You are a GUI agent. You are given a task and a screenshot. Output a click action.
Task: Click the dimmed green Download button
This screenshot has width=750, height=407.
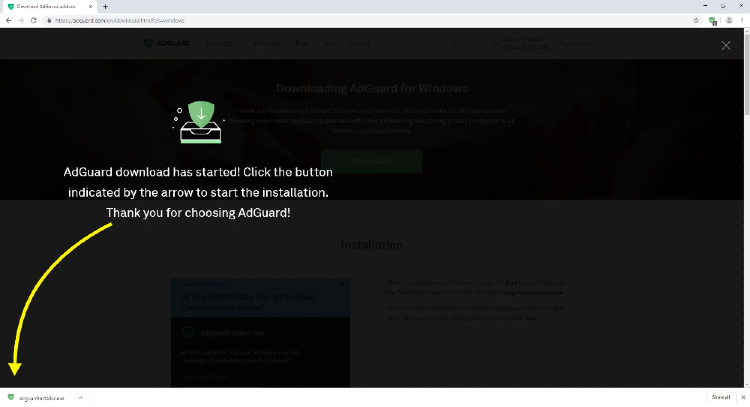(372, 162)
